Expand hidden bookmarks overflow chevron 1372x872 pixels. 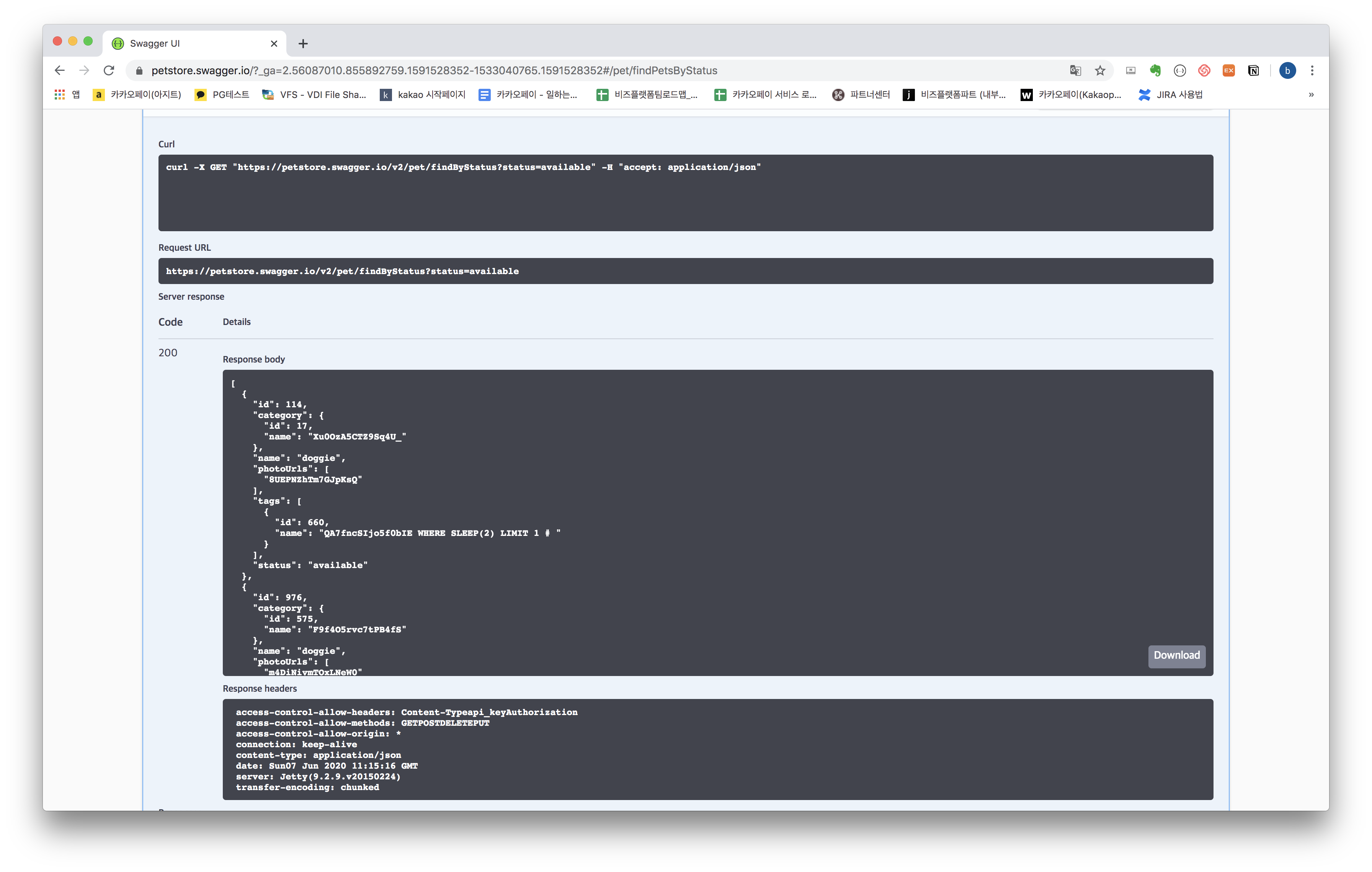coord(1311,95)
